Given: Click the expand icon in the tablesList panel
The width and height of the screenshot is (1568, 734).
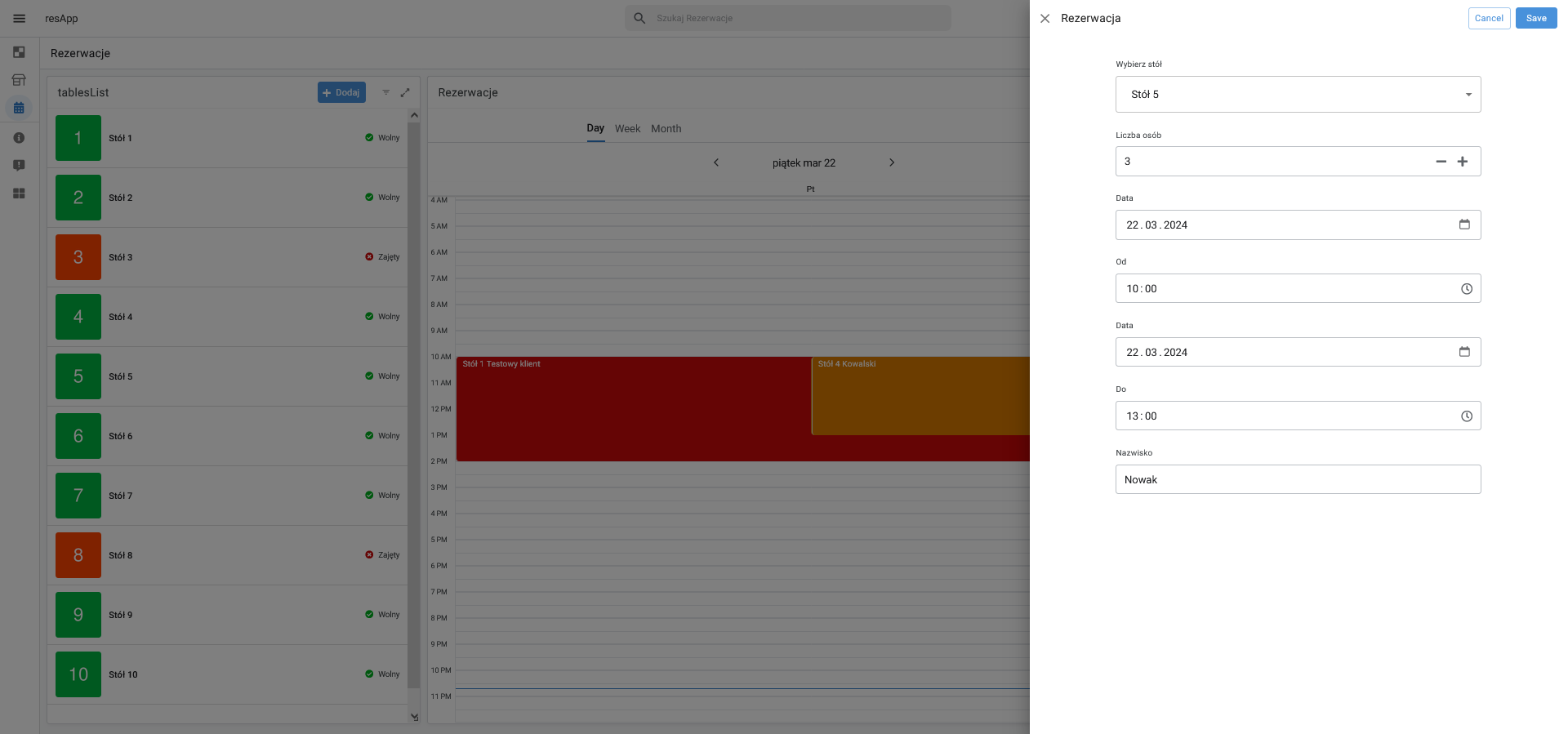Looking at the screenshot, I should click(x=405, y=93).
